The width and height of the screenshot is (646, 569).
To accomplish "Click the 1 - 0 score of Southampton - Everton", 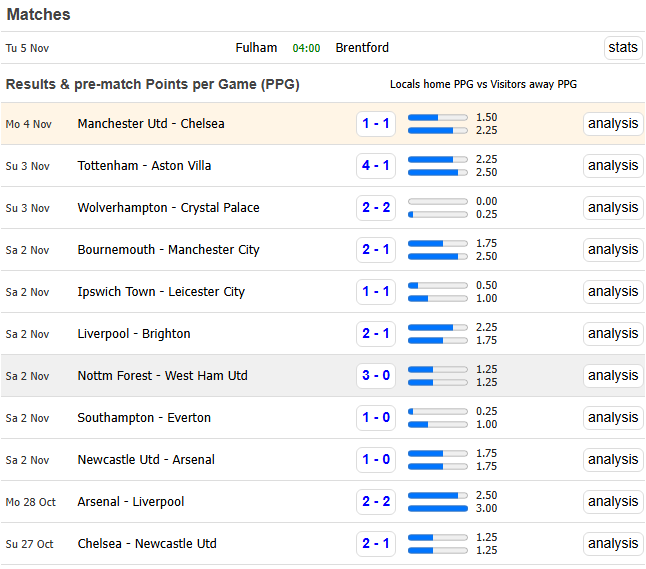I will point(376,418).
